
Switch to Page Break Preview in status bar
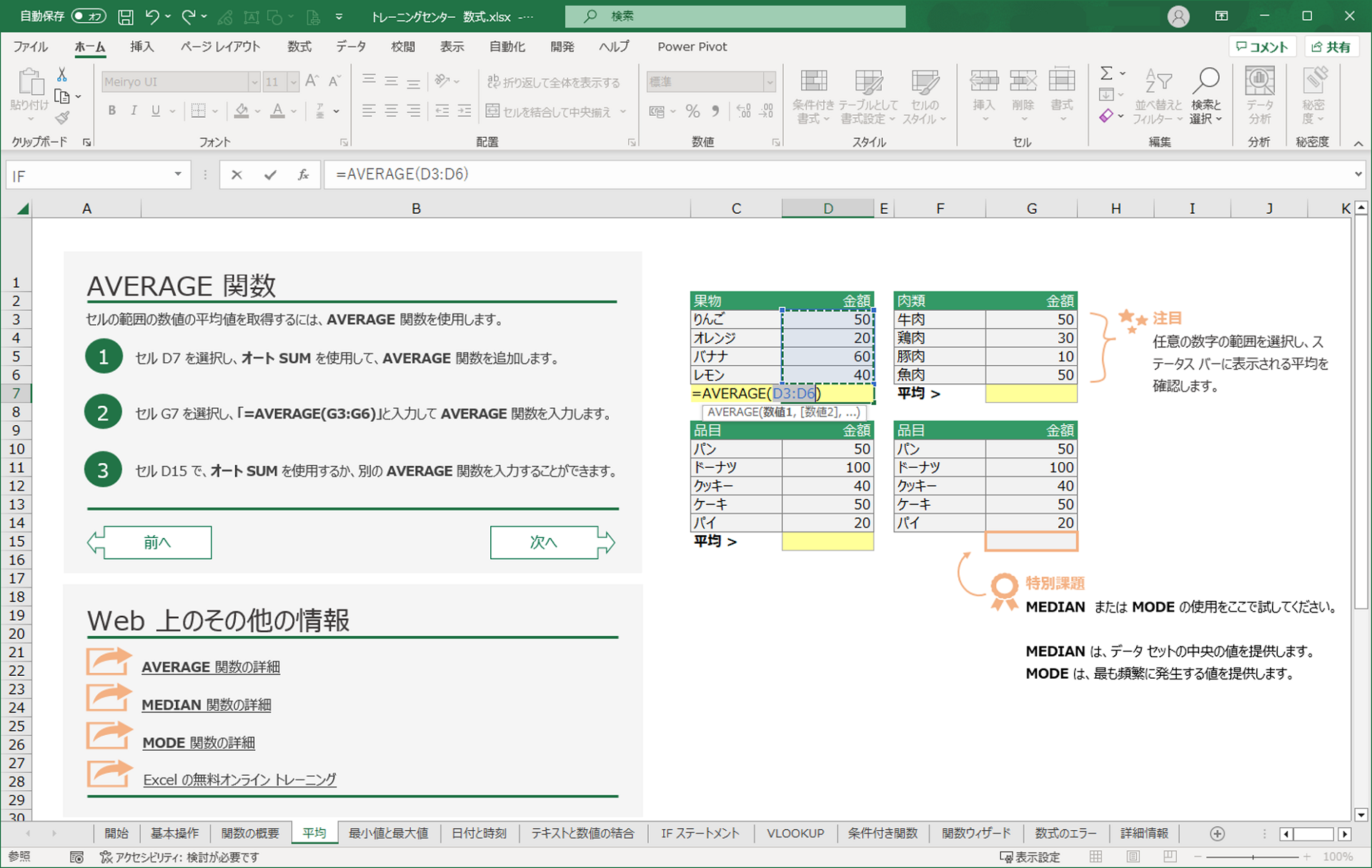pos(1170,857)
